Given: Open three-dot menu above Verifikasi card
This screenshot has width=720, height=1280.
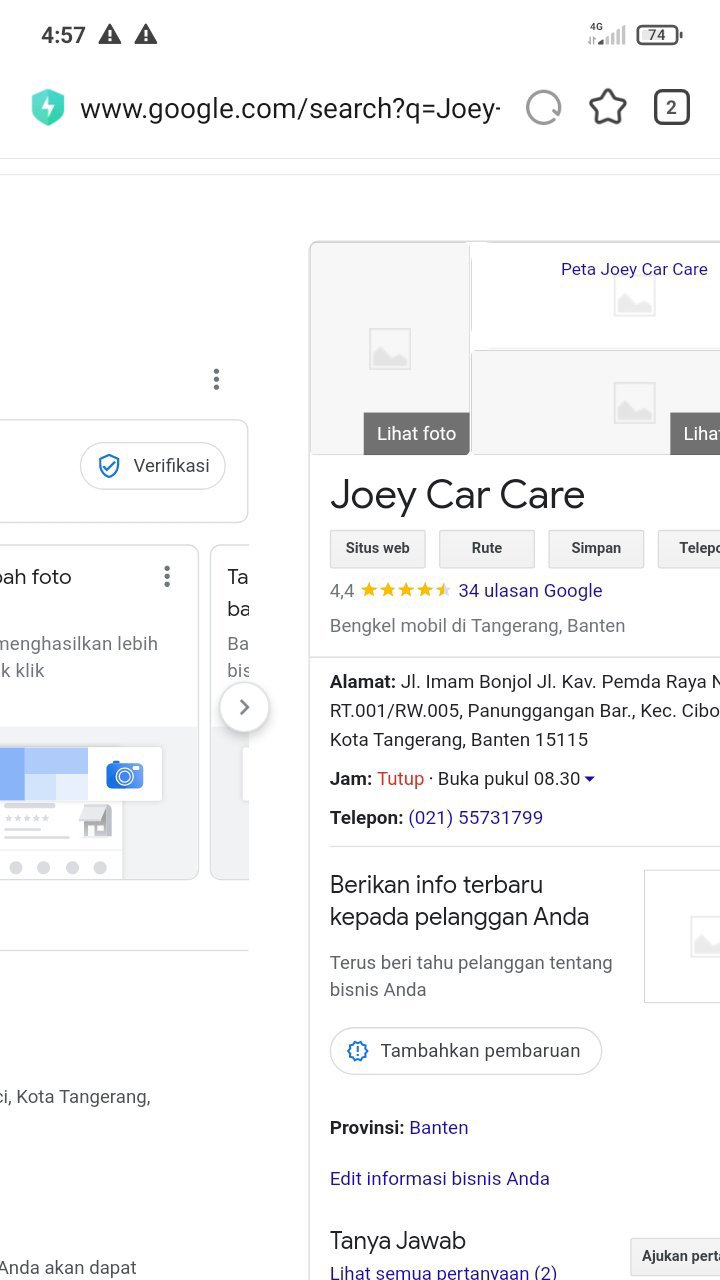Looking at the screenshot, I should point(216,379).
